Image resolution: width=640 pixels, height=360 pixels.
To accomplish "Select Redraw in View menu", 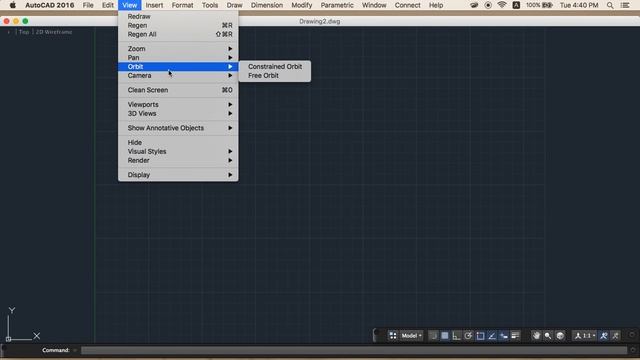I will 178,16.
